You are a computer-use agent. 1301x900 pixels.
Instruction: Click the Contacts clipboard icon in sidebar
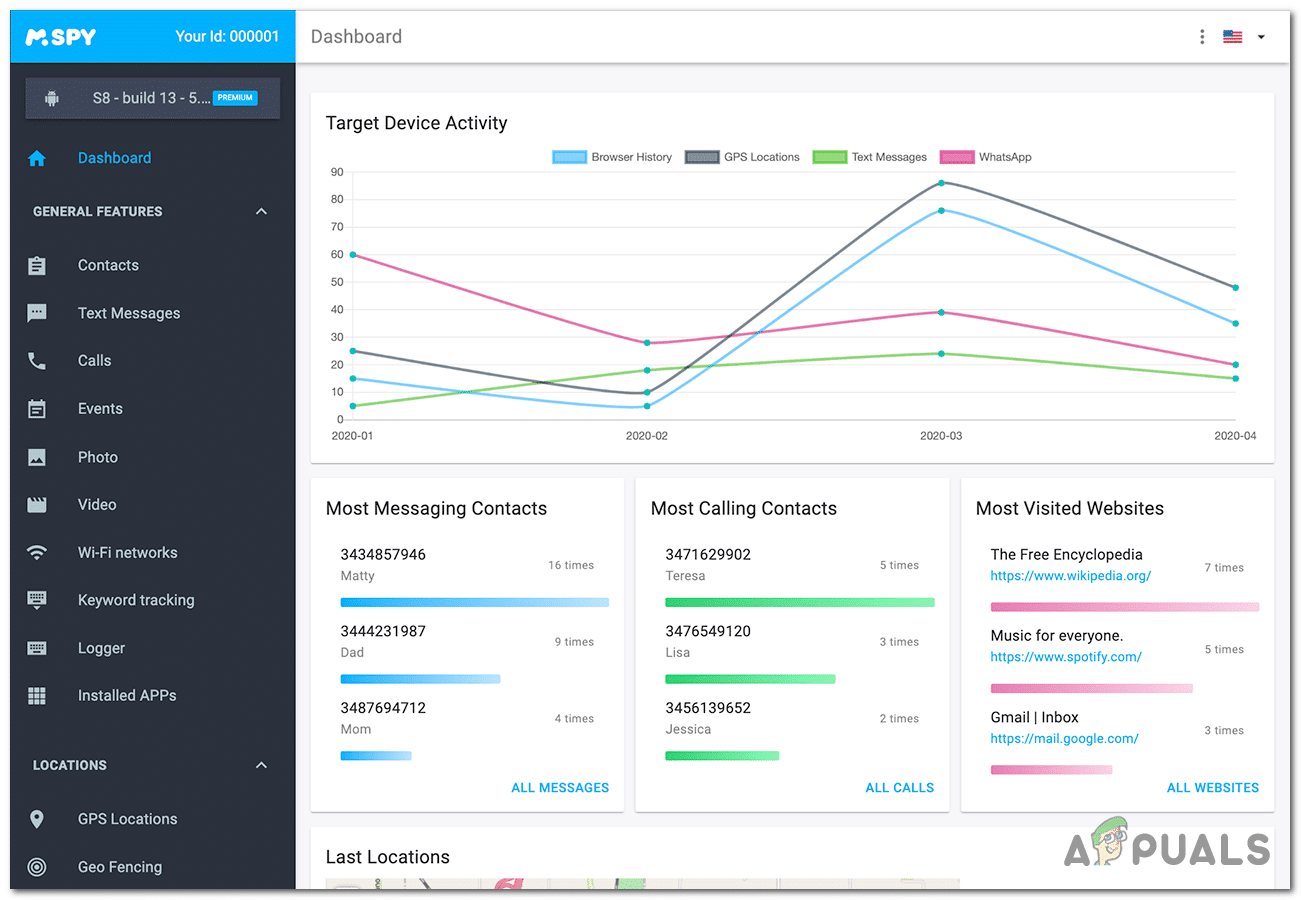point(37,265)
